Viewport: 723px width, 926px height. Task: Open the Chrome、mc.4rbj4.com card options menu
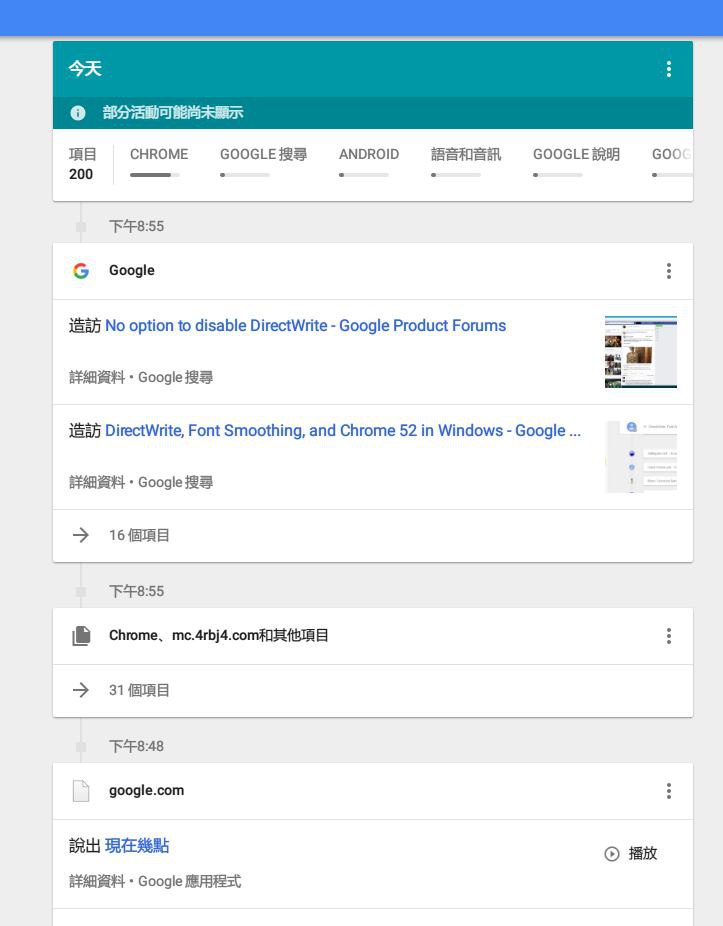point(668,636)
